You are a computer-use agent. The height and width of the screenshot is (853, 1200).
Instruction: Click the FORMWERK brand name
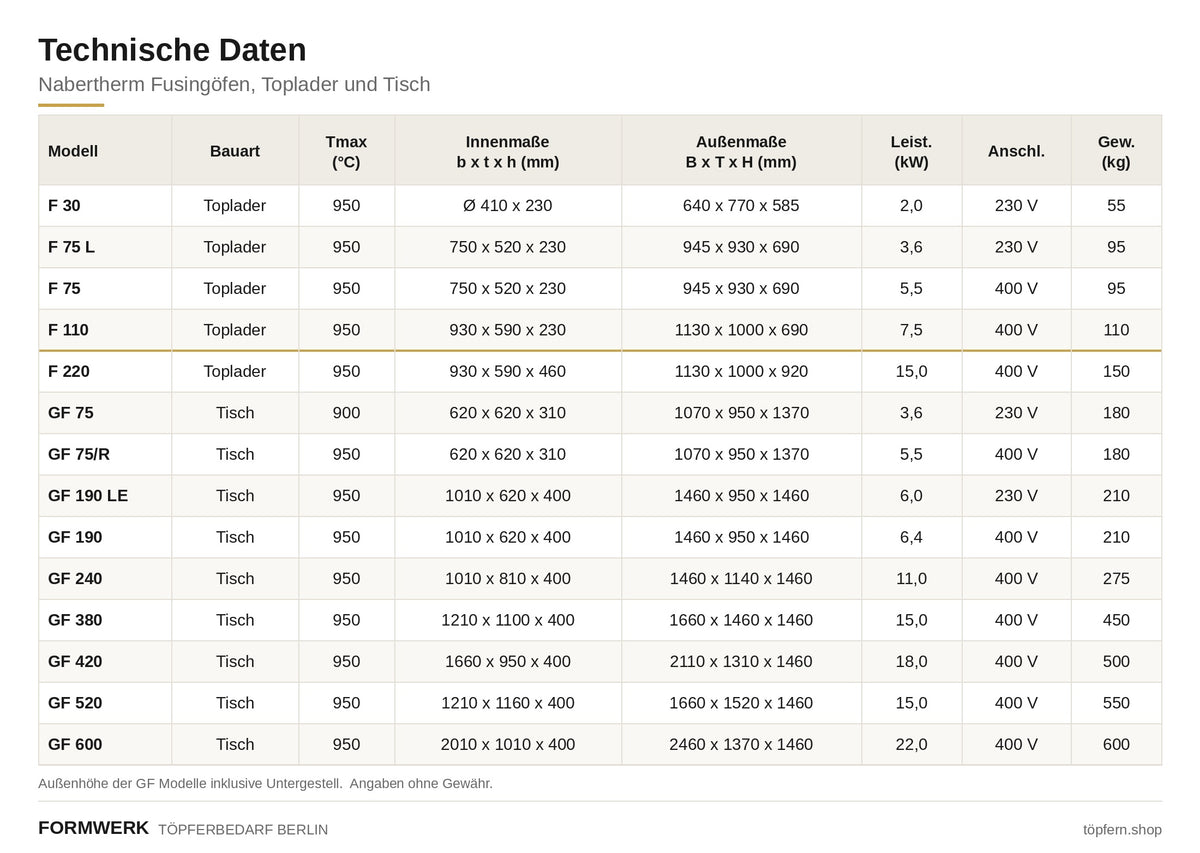[x=93, y=828]
